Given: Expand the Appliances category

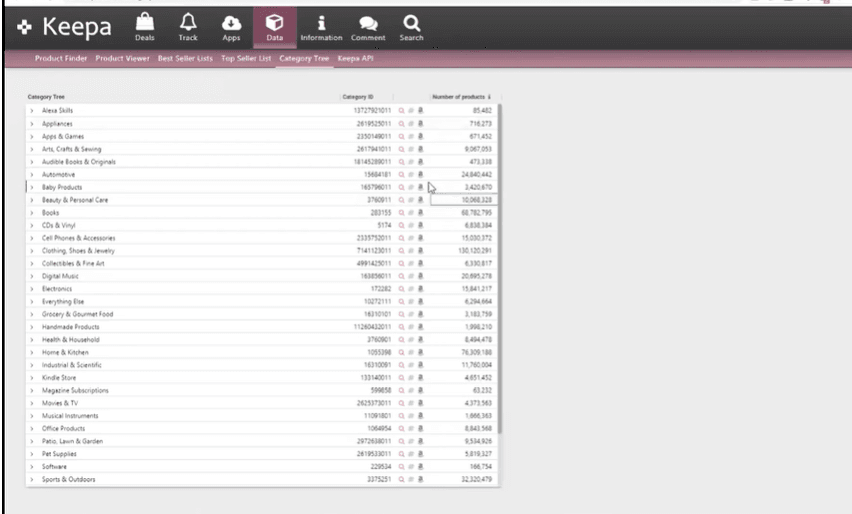Looking at the screenshot, I should (32, 123).
